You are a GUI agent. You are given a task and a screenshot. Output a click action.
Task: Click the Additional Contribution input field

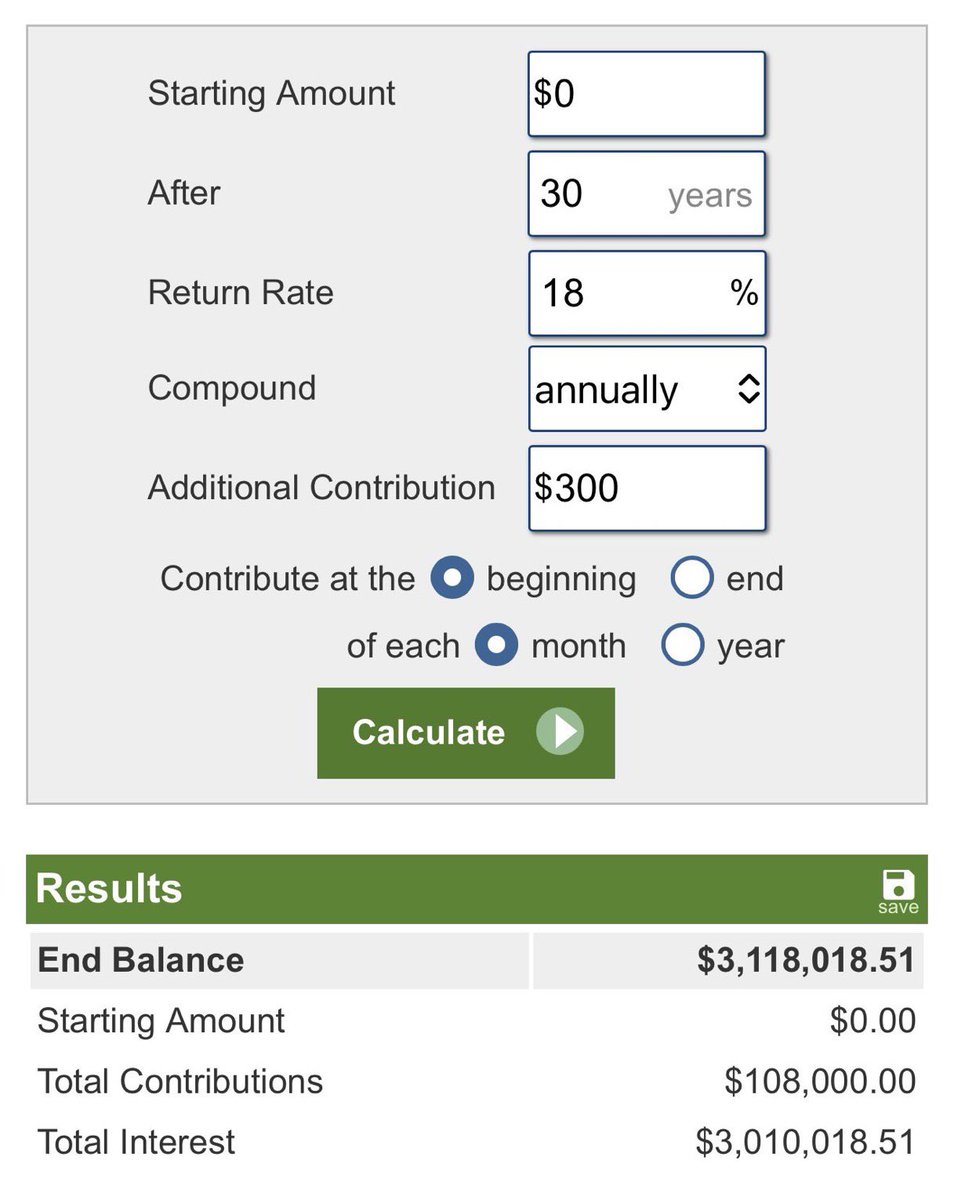pos(646,488)
